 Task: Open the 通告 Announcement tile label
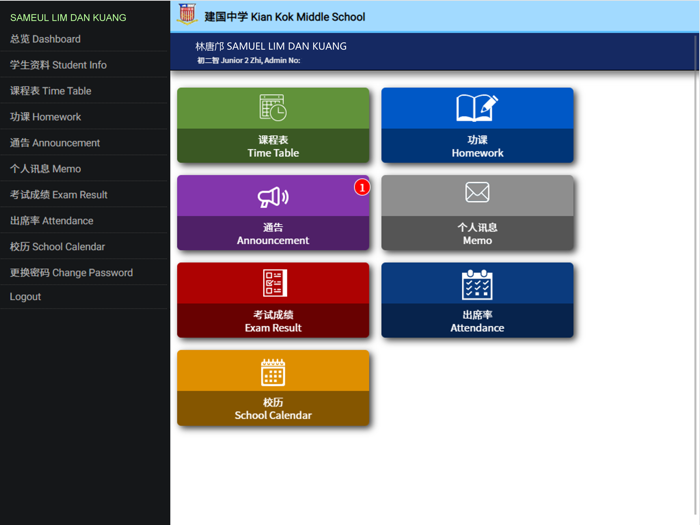click(273, 234)
